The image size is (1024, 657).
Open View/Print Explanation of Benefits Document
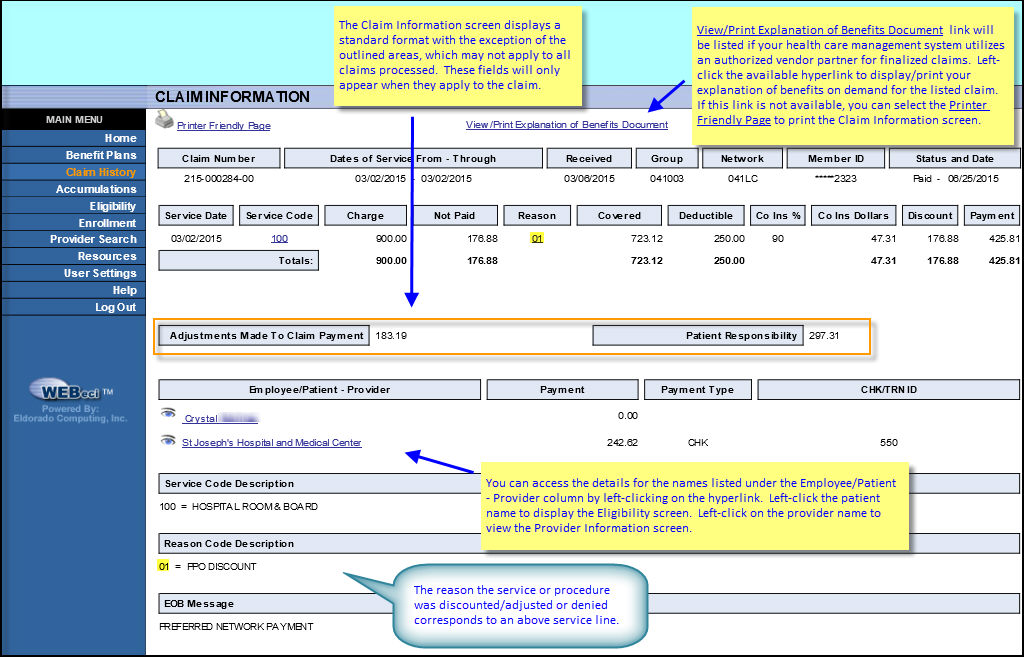567,124
